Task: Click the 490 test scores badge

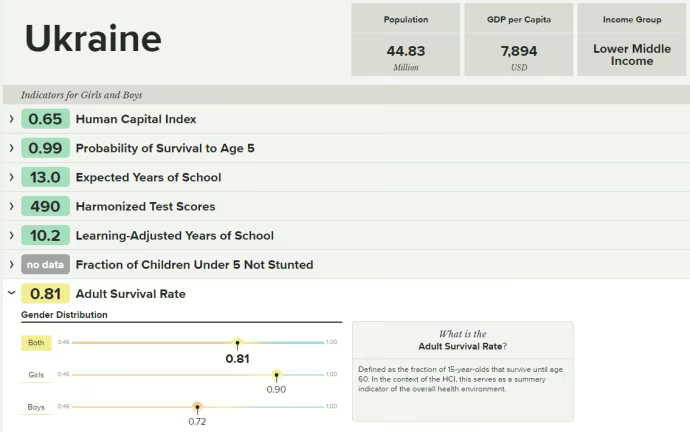Action: click(x=45, y=206)
